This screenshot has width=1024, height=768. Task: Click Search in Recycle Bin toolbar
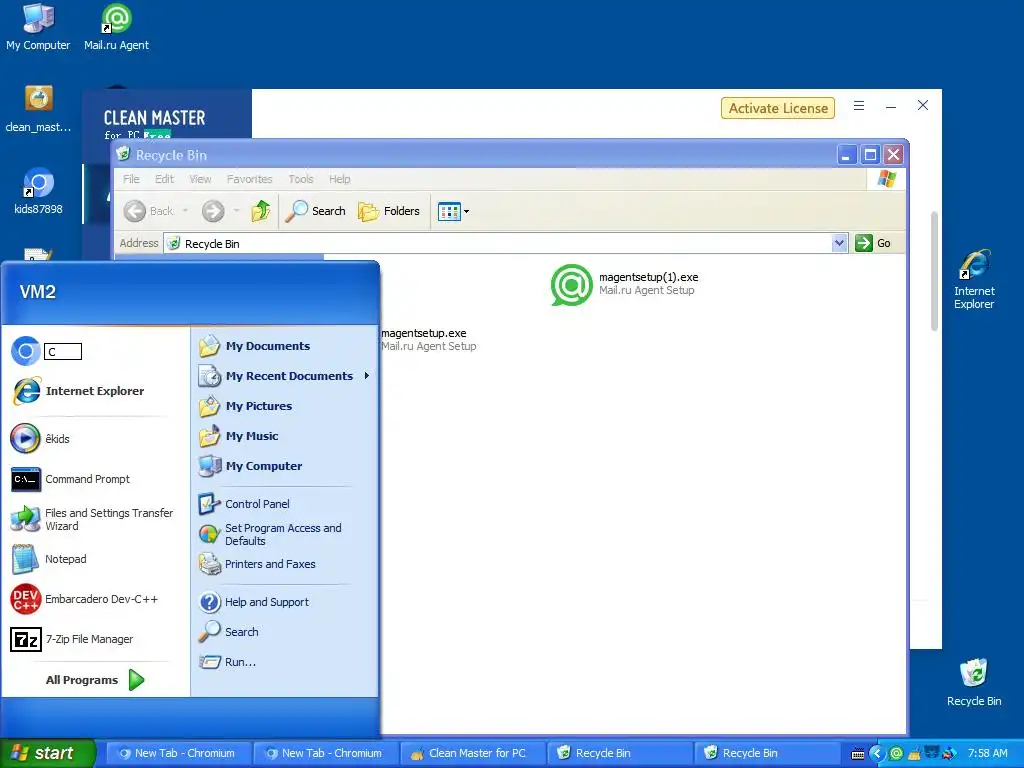tap(316, 211)
